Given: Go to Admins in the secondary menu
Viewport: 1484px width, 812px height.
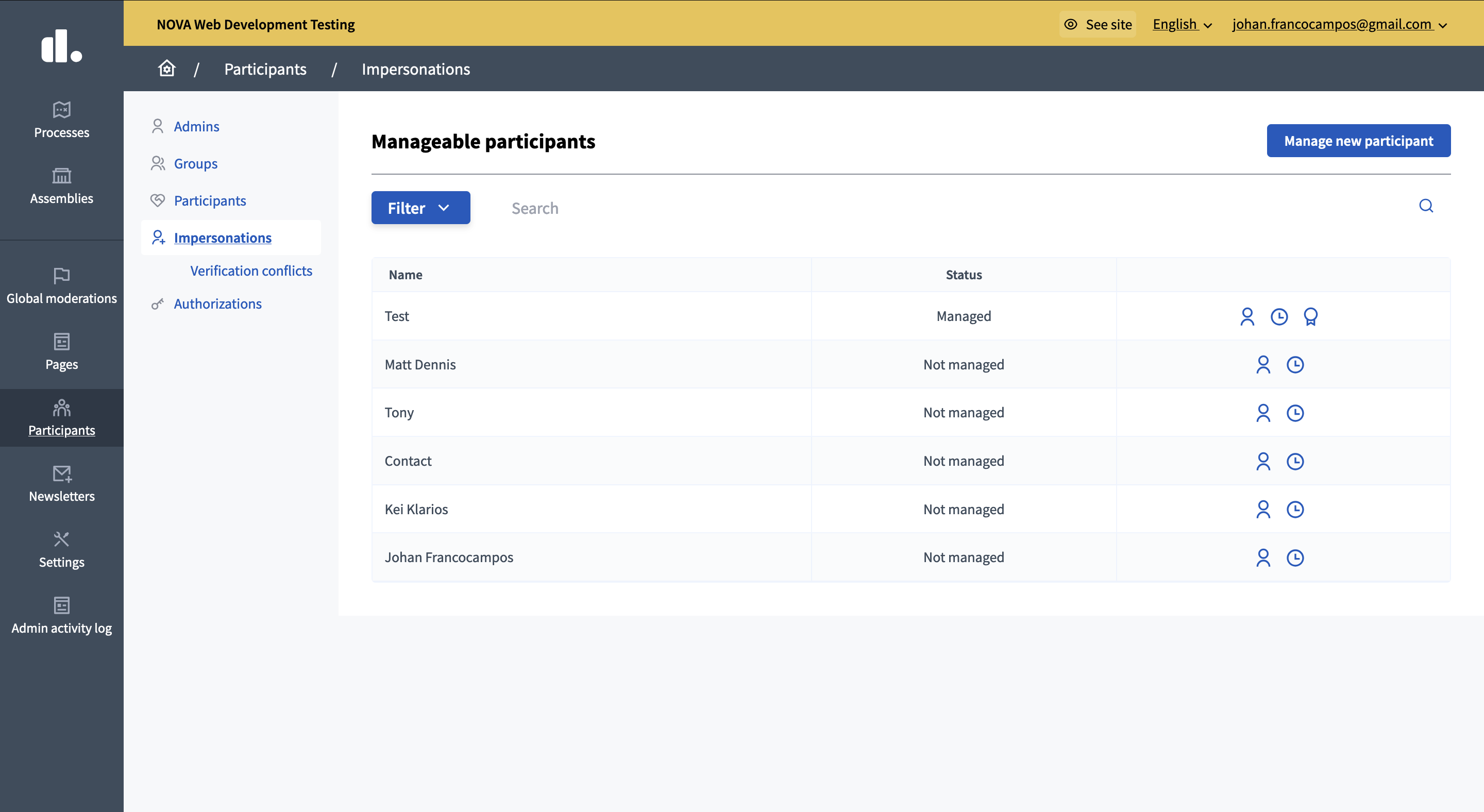Looking at the screenshot, I should (x=196, y=126).
